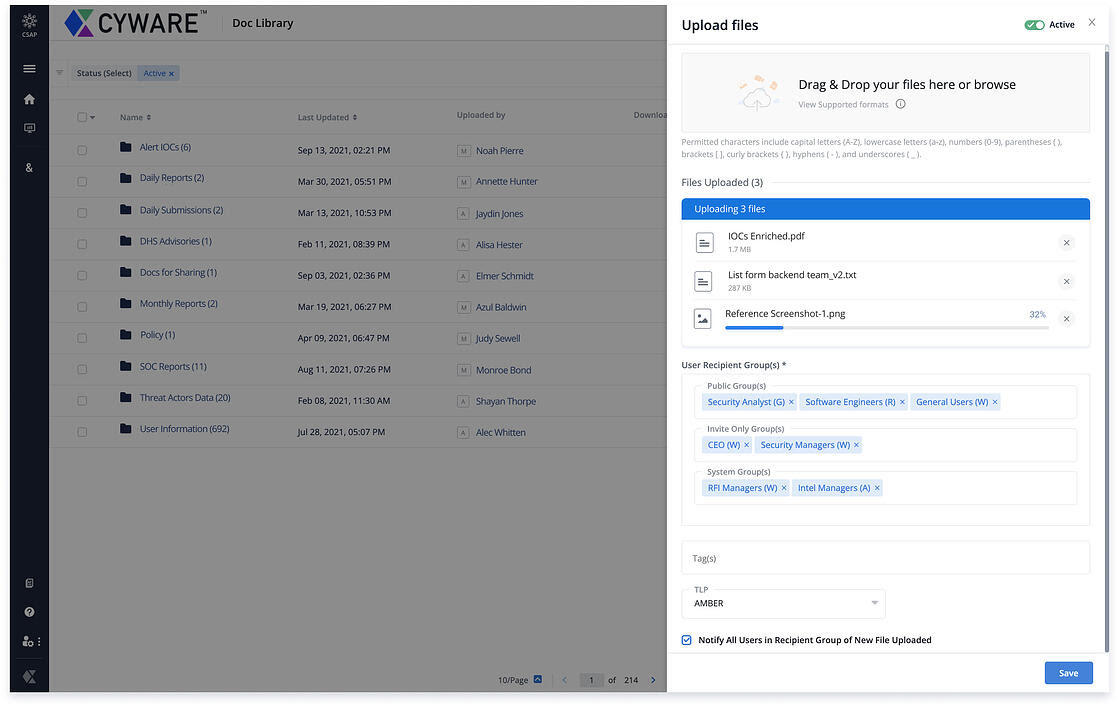Viewport: 1119px width, 707px height.
Task: Click the View Supported formats link
Action: tap(843, 104)
